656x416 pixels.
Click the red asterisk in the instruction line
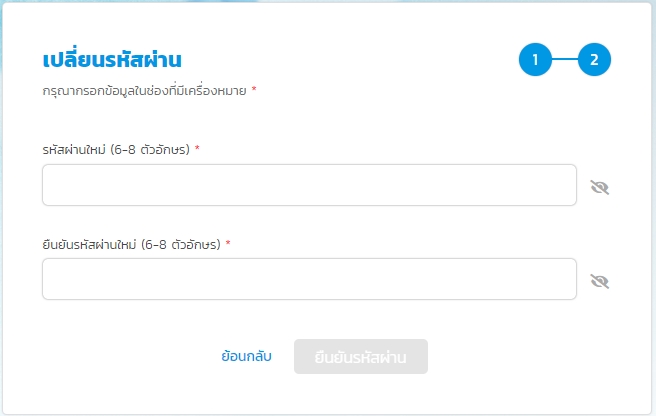pyautogui.click(x=254, y=90)
